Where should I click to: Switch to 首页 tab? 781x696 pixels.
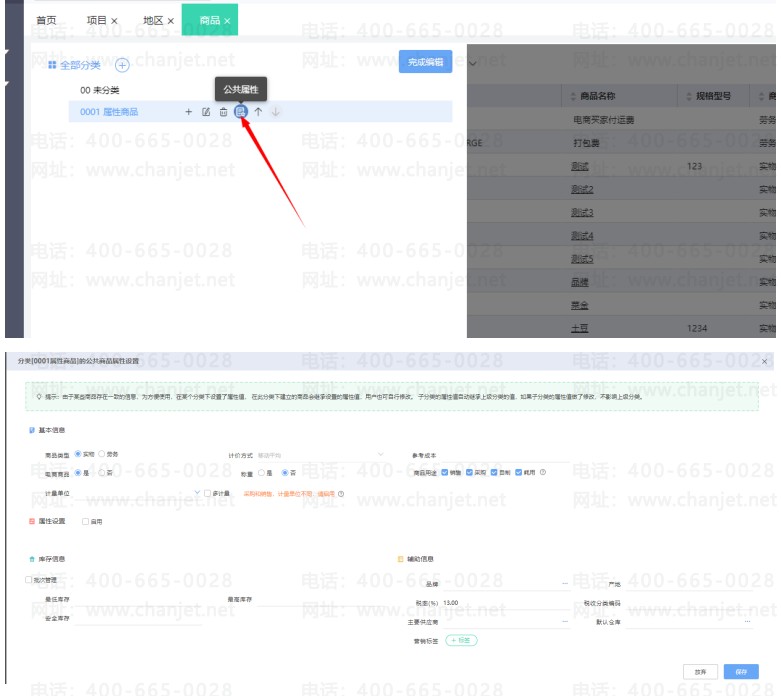[46, 20]
